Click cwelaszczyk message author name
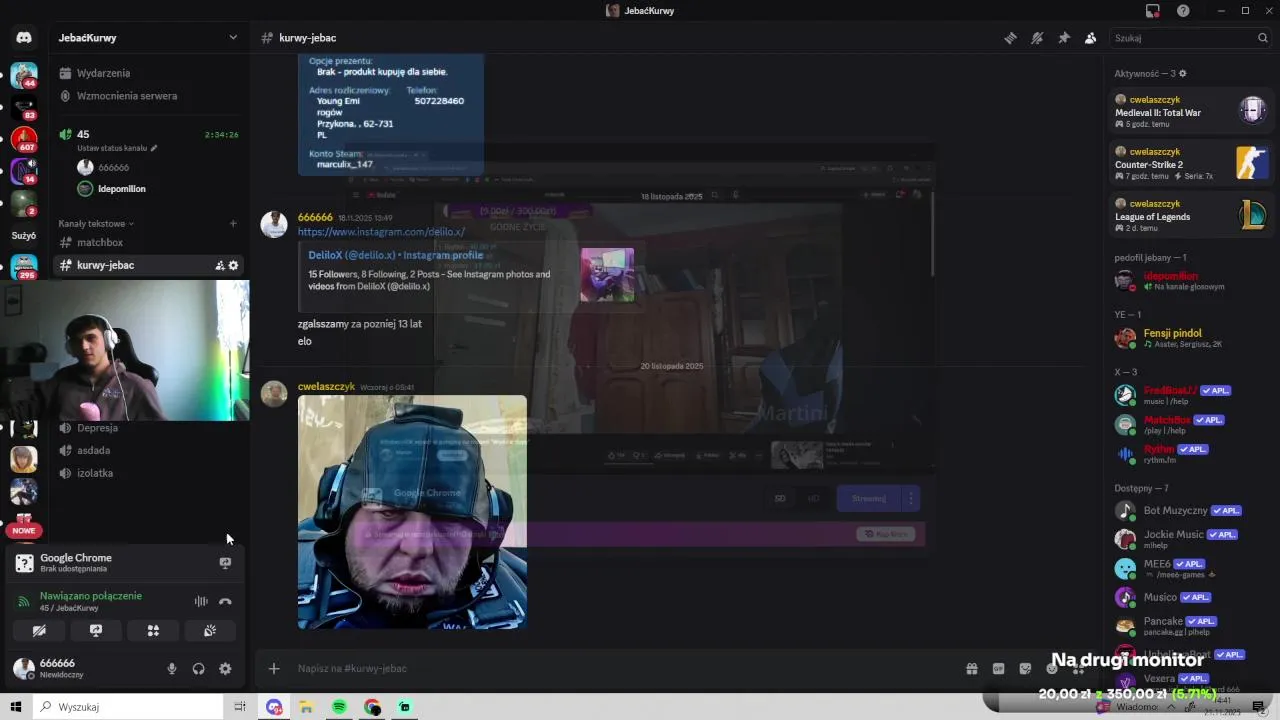The image size is (1280, 720). [x=326, y=386]
